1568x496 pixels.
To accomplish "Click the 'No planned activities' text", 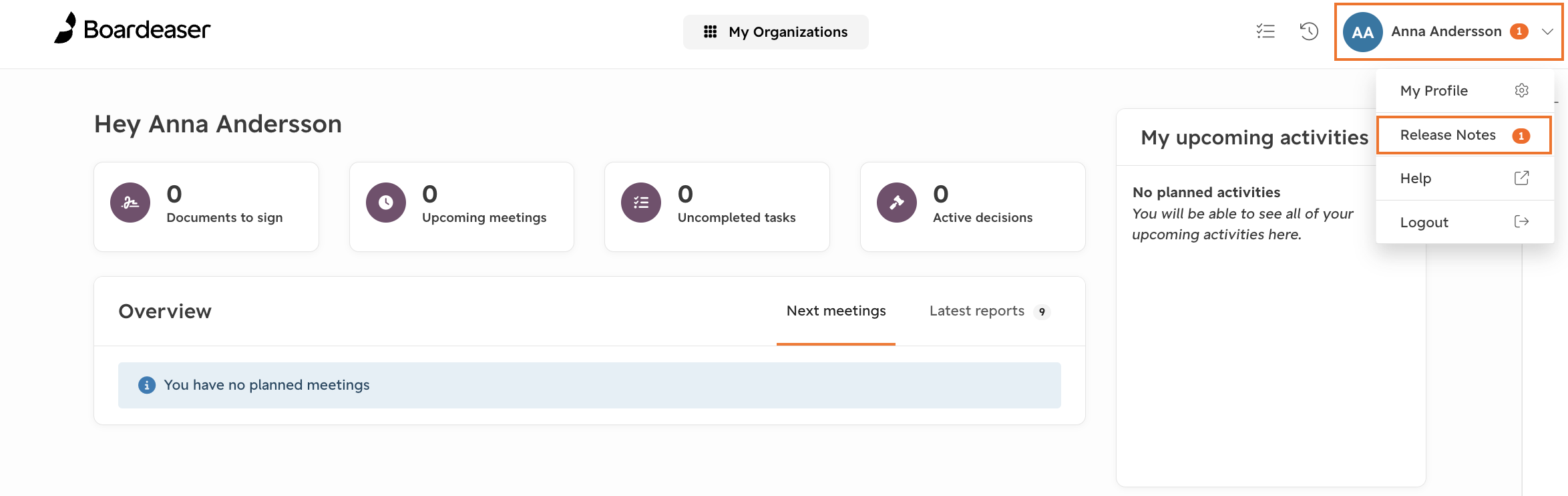I will coord(1206,193).
